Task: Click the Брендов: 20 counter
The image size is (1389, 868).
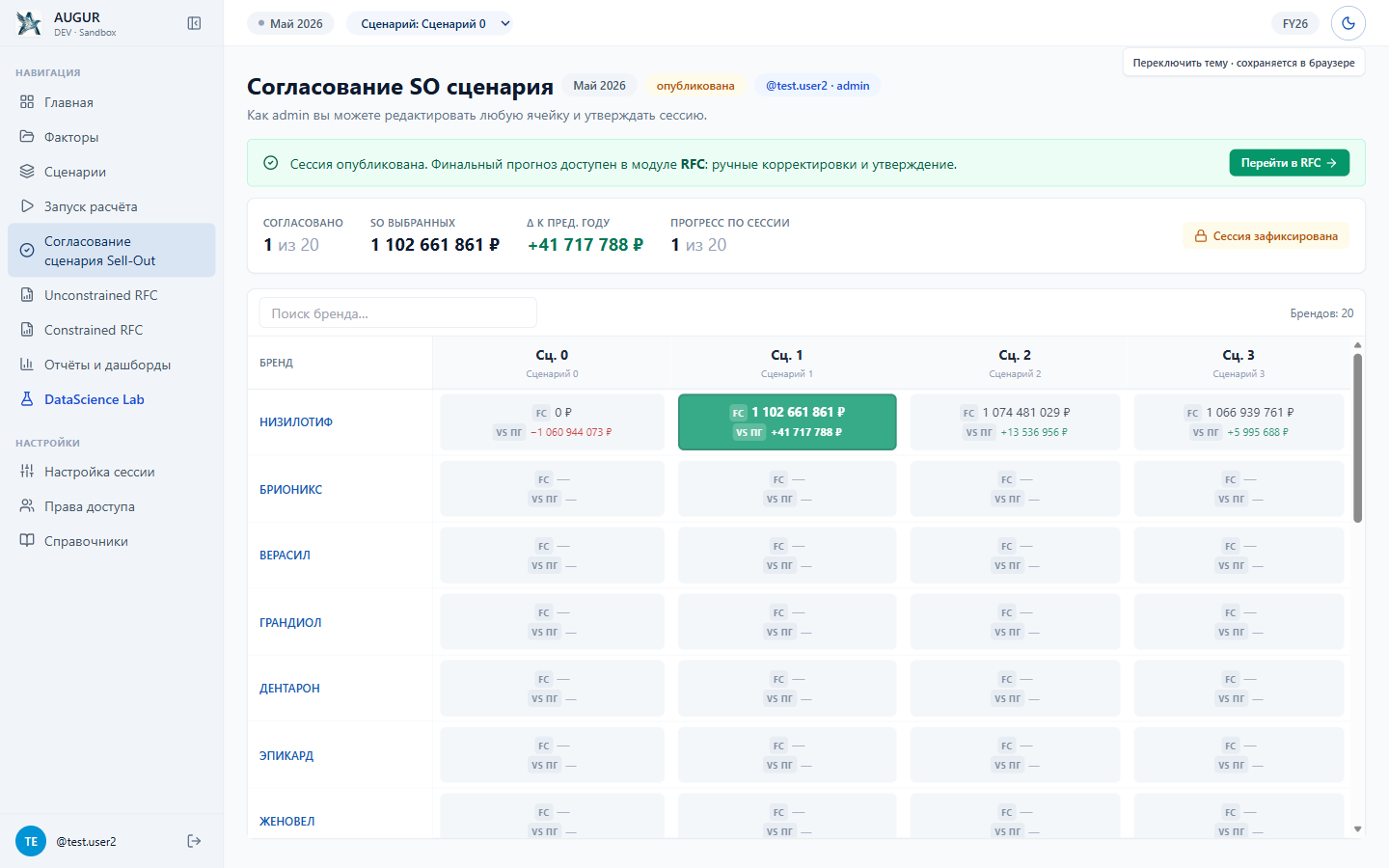Action: click(x=1321, y=313)
